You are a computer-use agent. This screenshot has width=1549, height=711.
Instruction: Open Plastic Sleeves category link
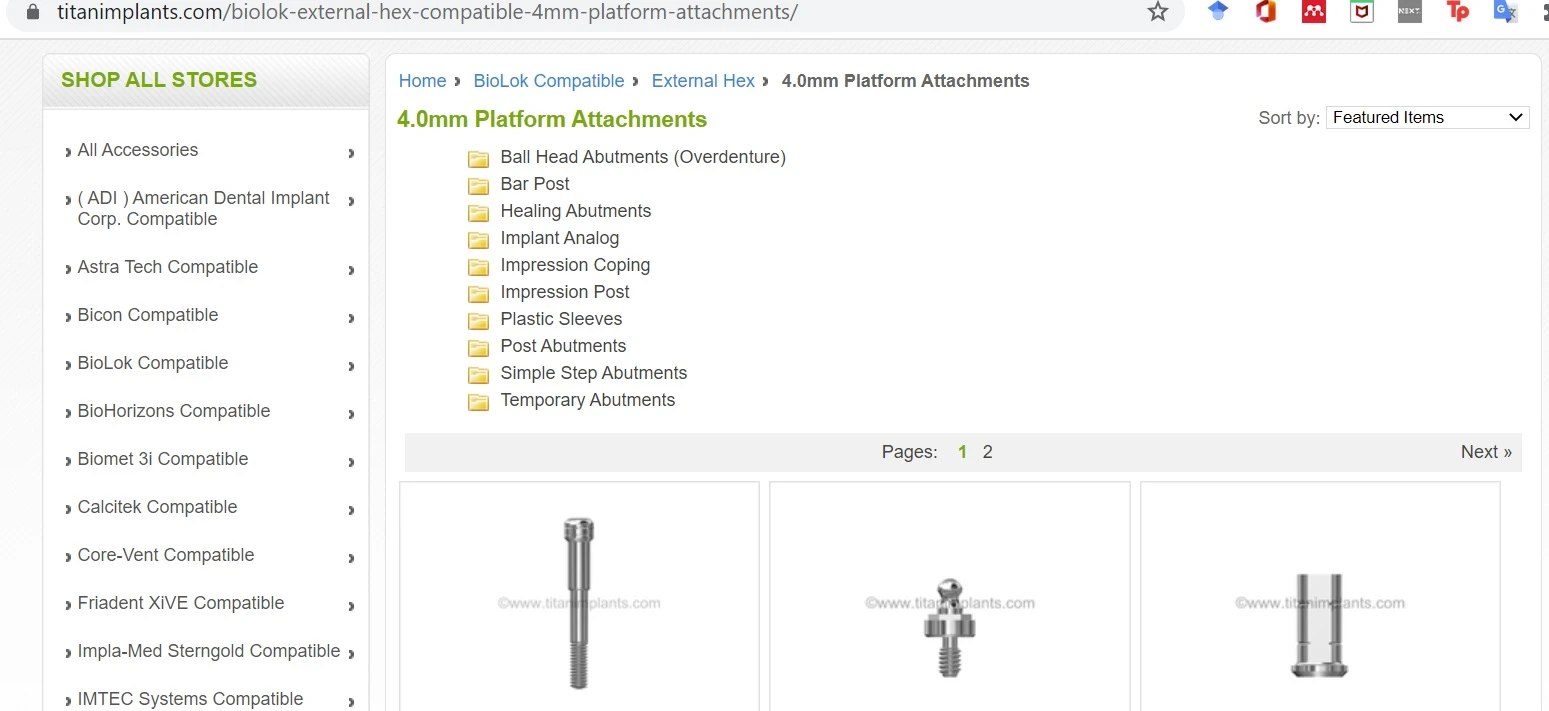[561, 319]
